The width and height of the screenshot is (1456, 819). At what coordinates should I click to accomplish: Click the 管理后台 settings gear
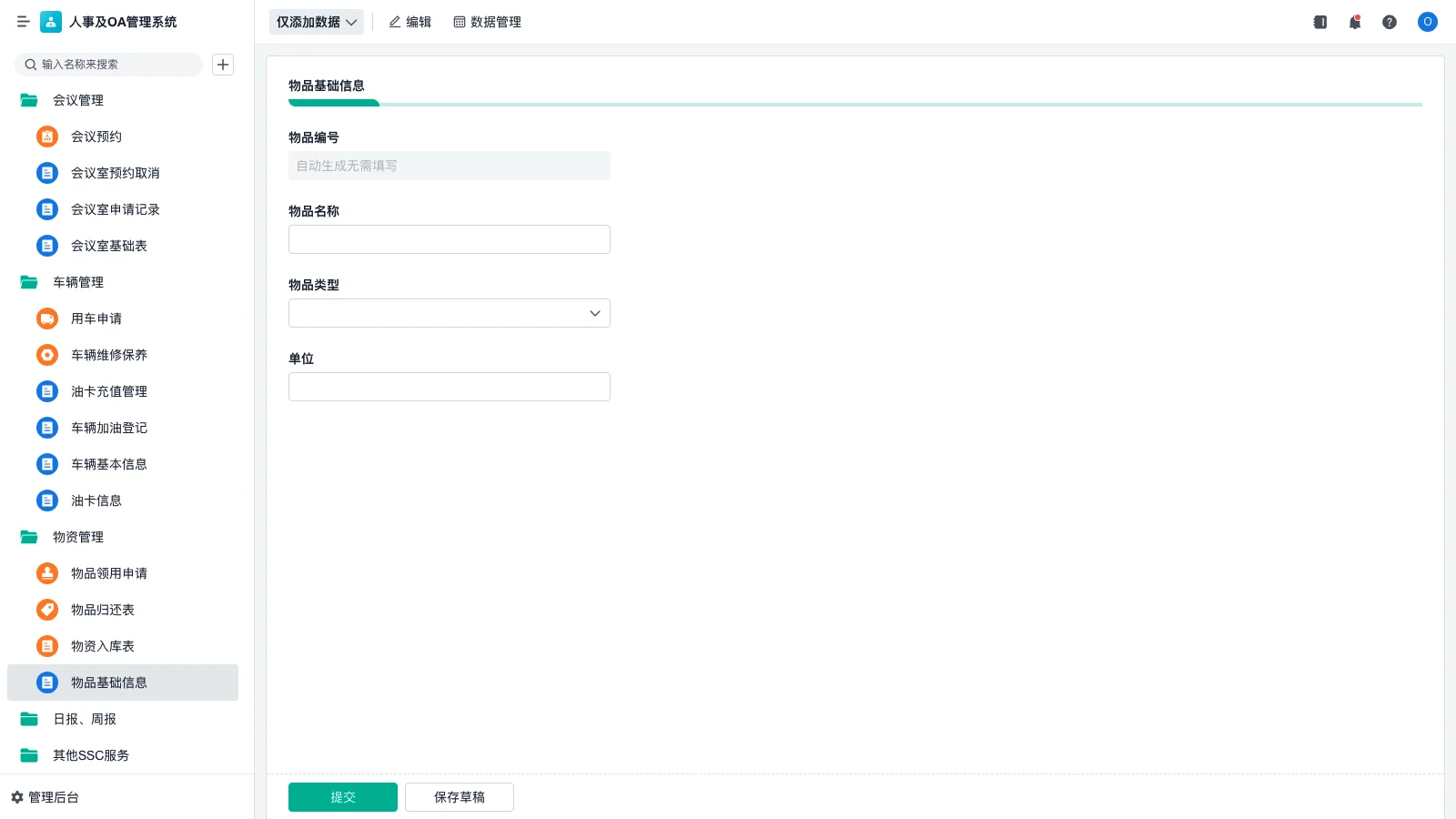coord(16,797)
